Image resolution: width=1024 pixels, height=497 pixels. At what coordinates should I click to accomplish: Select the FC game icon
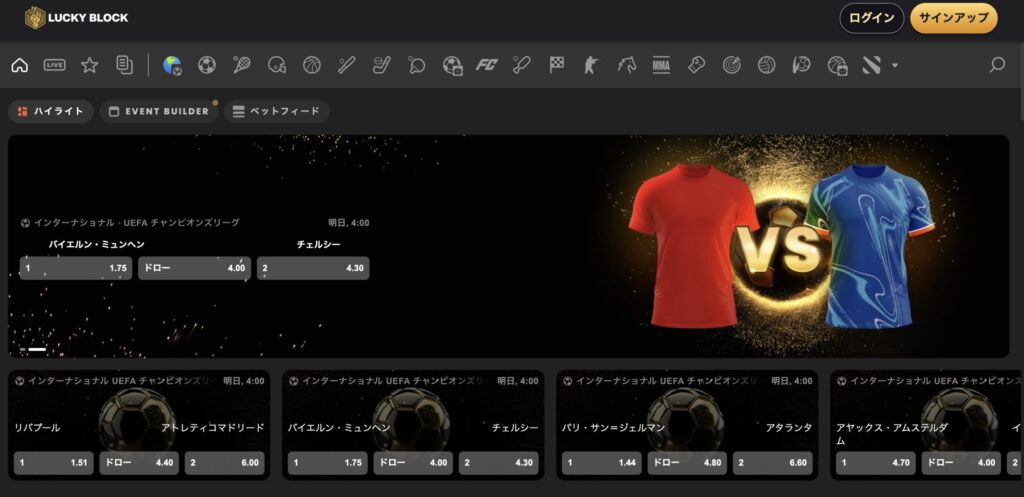click(x=487, y=65)
